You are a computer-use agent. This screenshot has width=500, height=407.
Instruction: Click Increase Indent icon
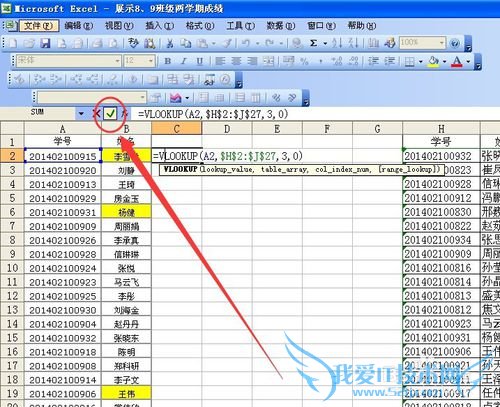click(x=390, y=61)
